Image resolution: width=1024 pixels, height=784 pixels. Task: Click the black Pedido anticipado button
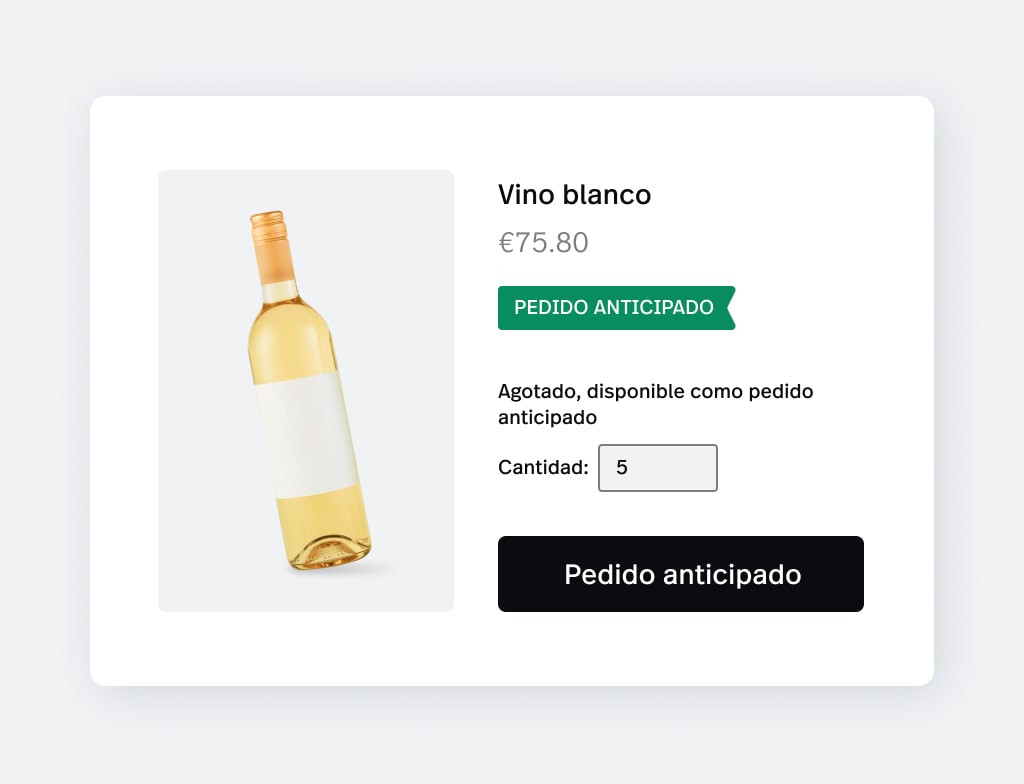coord(680,574)
